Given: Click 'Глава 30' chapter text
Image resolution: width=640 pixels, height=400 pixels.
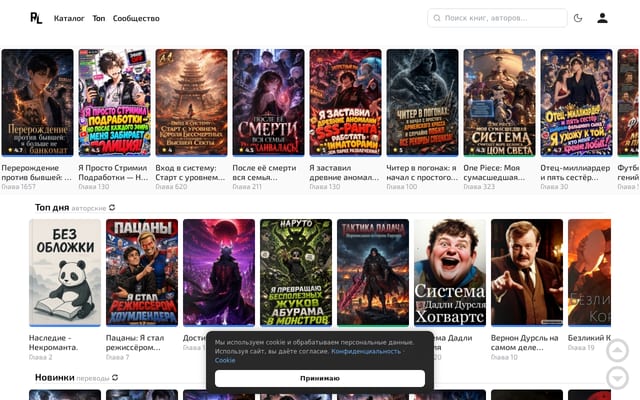Looking at the screenshot, I should [554, 187].
